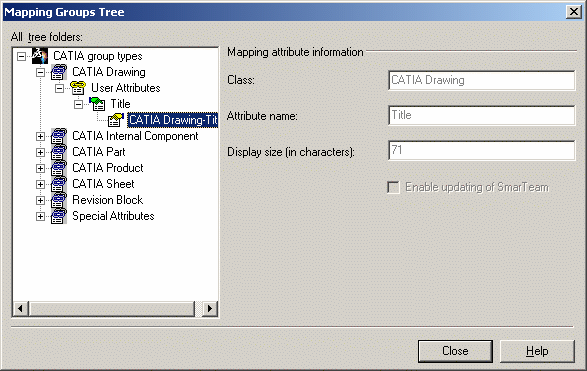Click the tree scroll left arrow

coord(21,309)
